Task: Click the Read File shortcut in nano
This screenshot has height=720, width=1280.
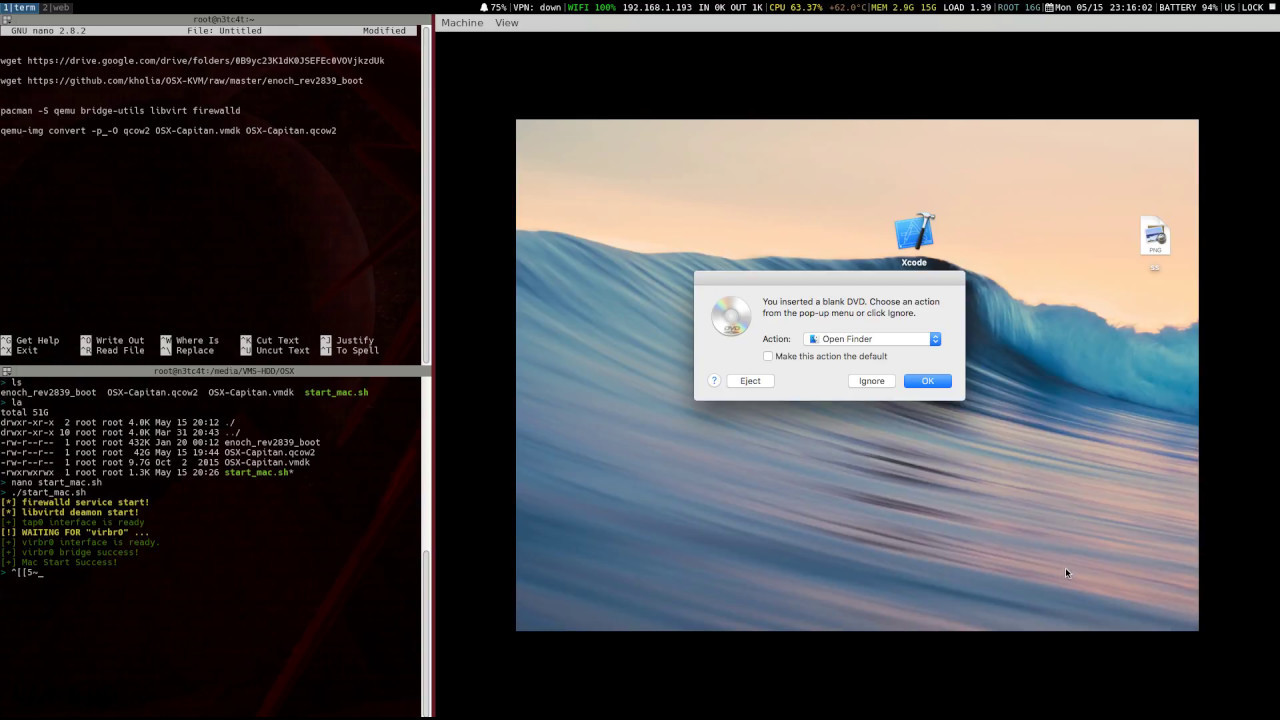Action: pos(112,351)
